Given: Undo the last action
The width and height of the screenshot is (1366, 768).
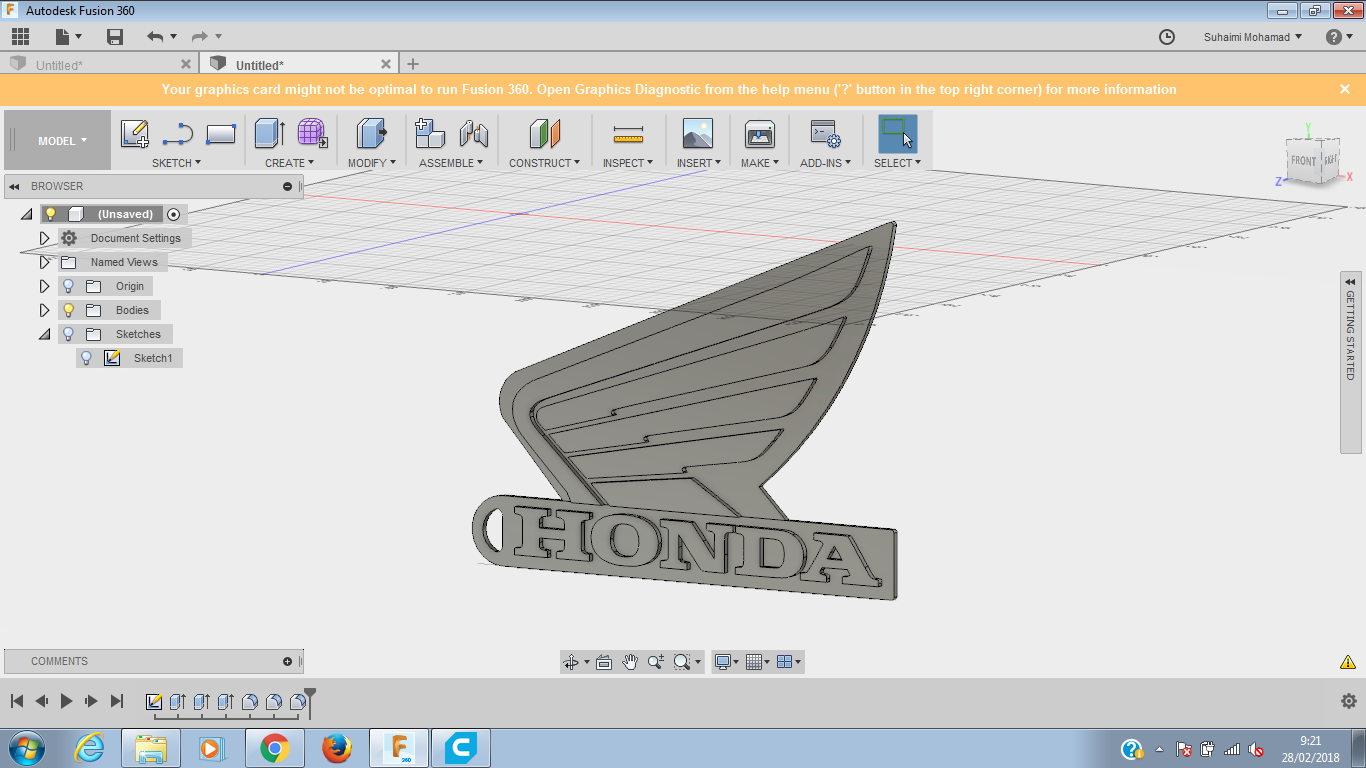Looking at the screenshot, I should point(155,37).
